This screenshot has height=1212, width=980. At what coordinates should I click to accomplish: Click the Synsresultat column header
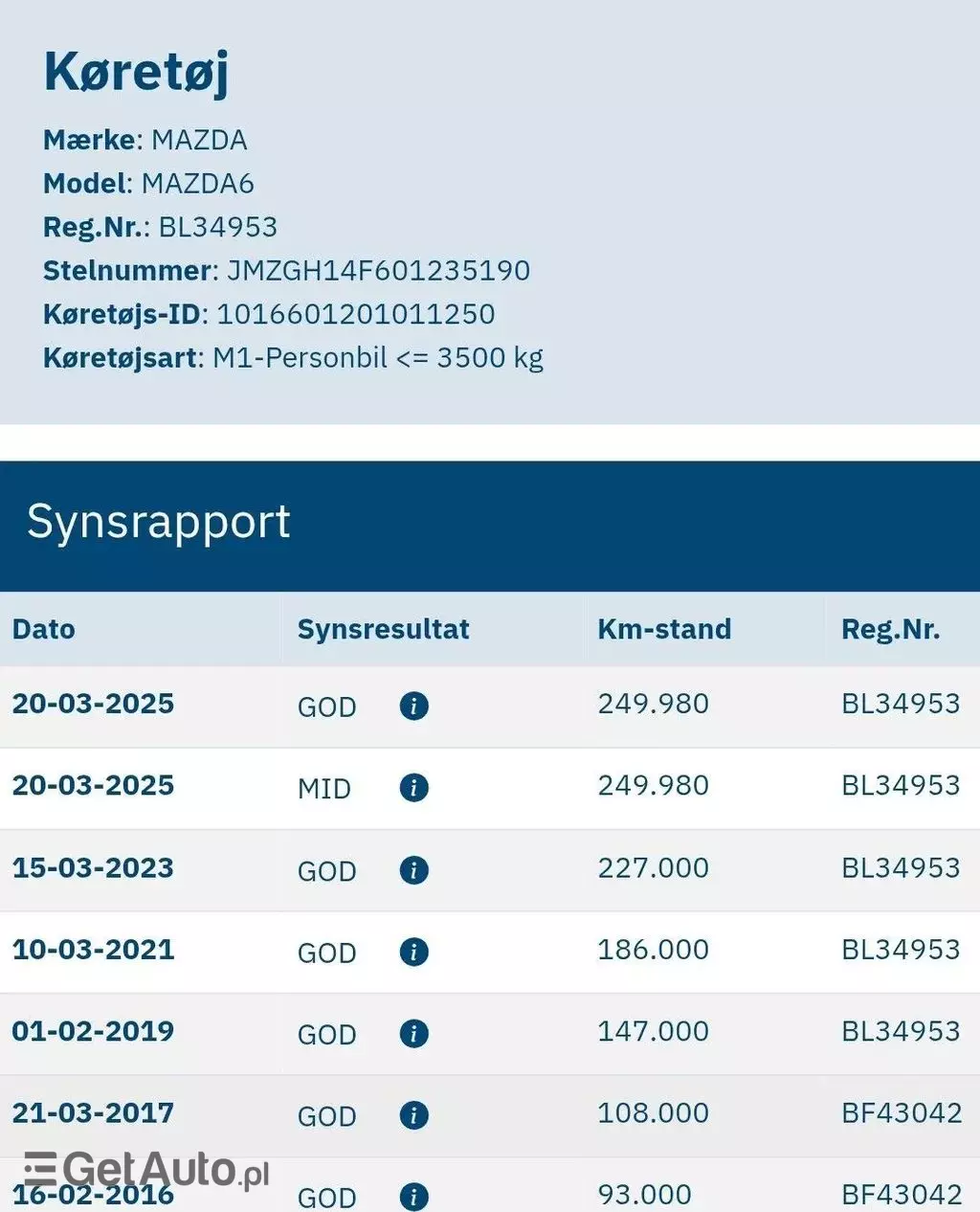(x=383, y=629)
